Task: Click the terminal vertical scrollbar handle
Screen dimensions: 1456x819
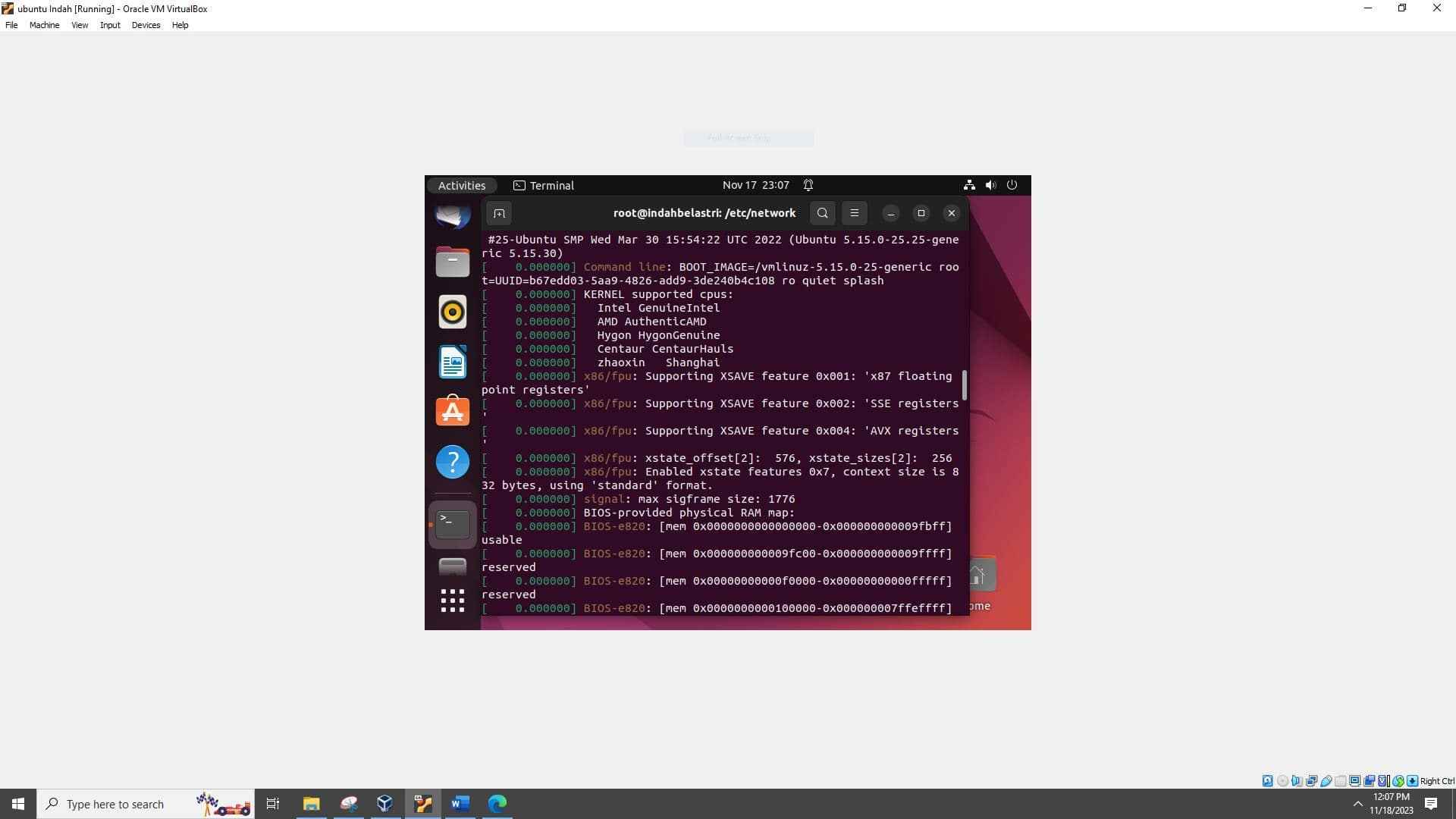Action: (x=965, y=385)
